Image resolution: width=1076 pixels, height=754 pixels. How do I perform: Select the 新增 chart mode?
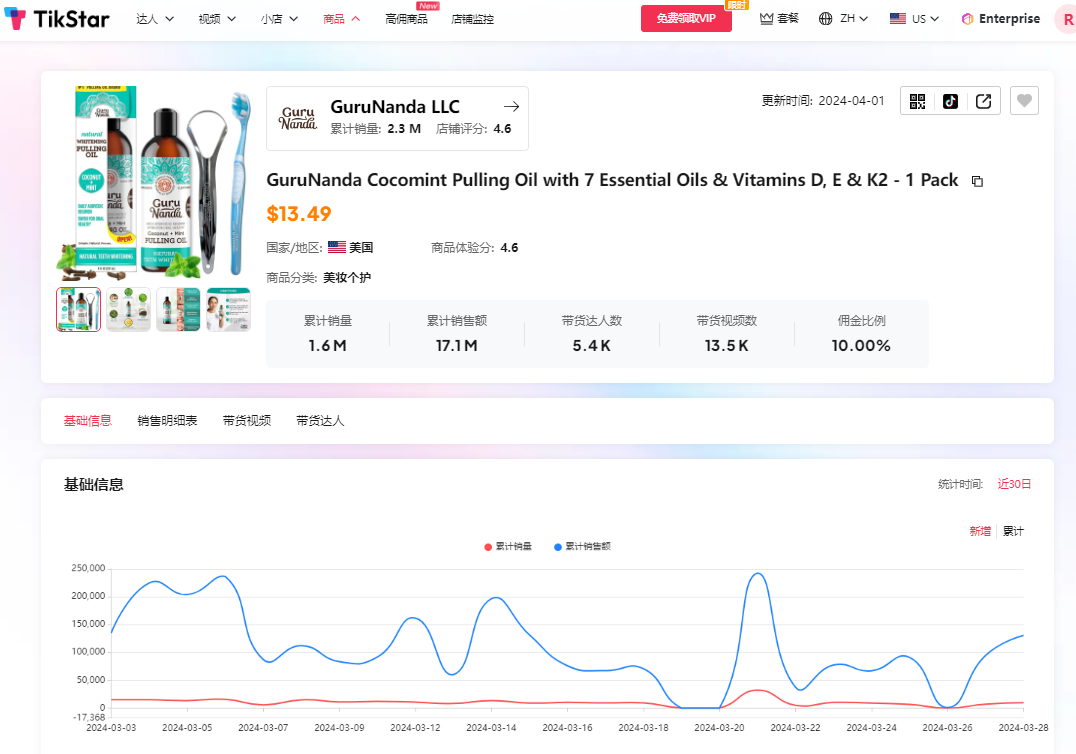[x=980, y=531]
